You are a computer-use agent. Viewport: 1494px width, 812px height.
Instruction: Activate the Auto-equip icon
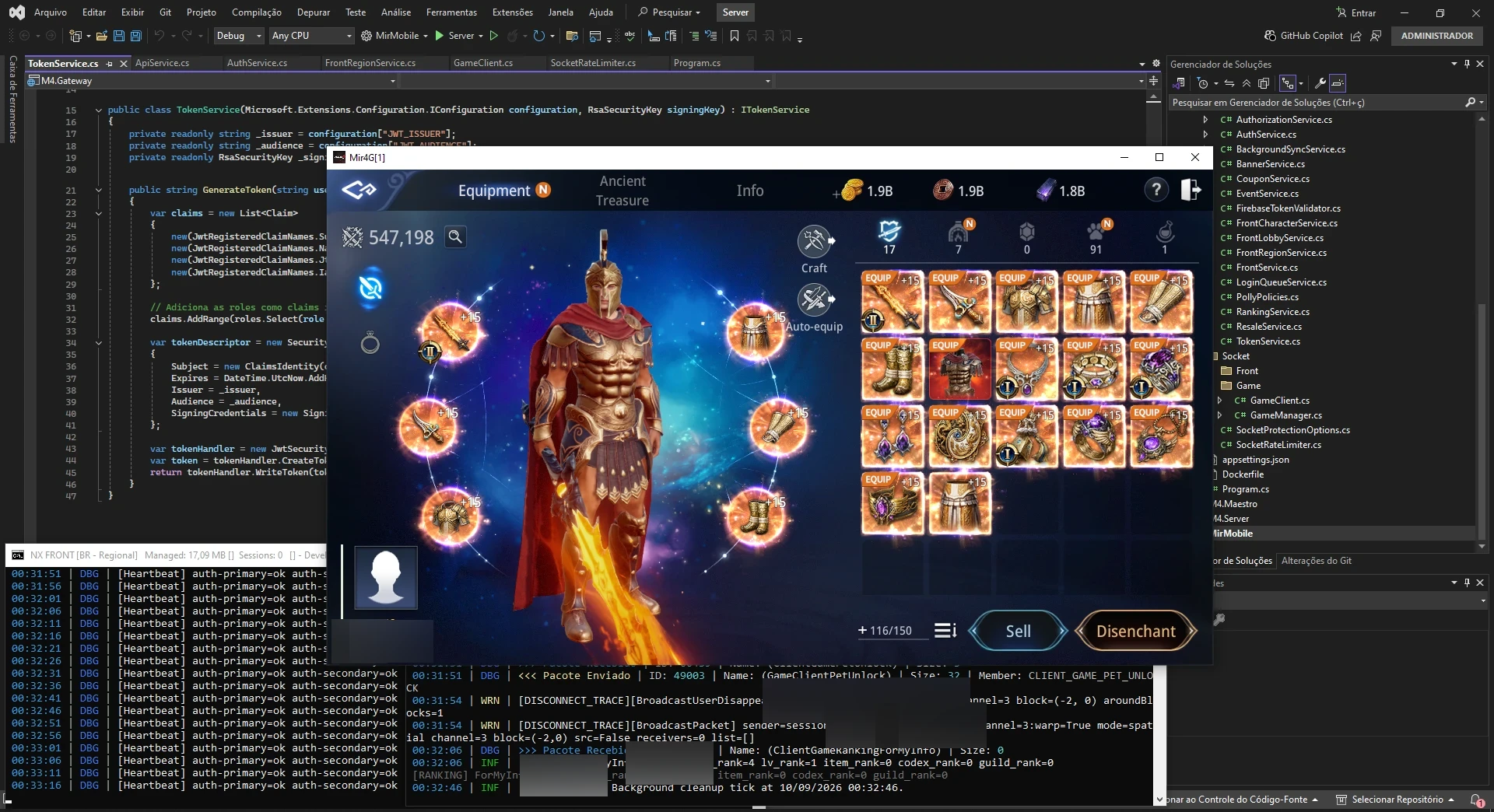pyautogui.click(x=815, y=300)
